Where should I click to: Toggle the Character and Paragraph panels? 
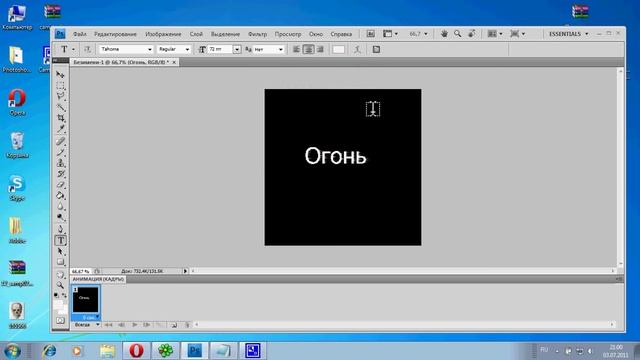pyautogui.click(x=376, y=49)
